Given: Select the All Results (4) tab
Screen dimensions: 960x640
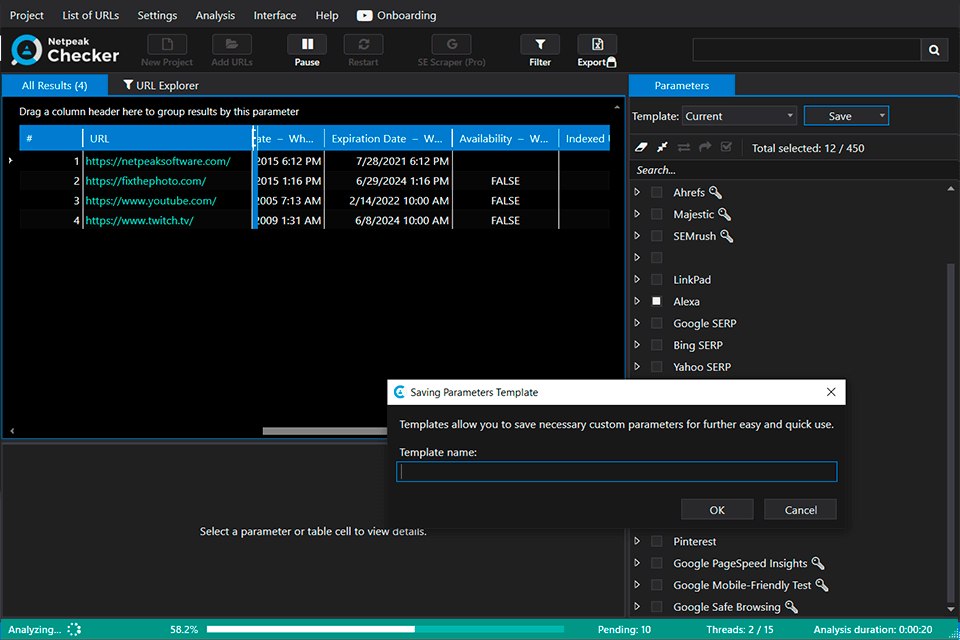Looking at the screenshot, I should click(x=54, y=85).
